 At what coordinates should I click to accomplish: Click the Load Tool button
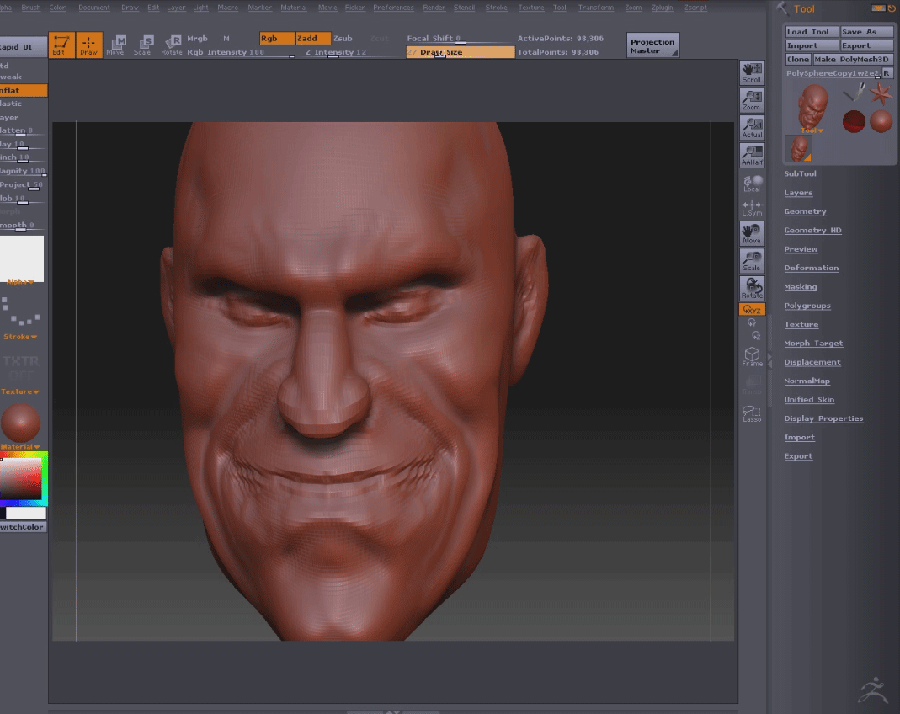(812, 32)
